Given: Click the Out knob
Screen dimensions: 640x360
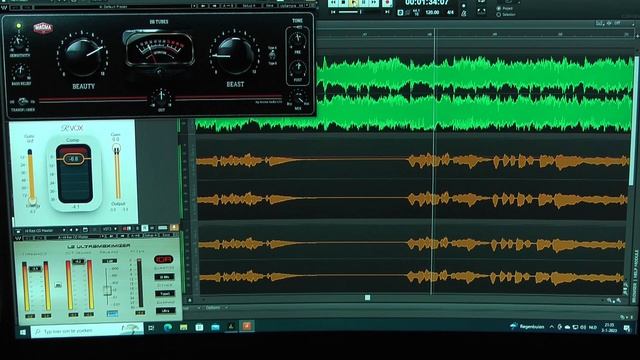Looking at the screenshot, I should pyautogui.click(x=161, y=97).
